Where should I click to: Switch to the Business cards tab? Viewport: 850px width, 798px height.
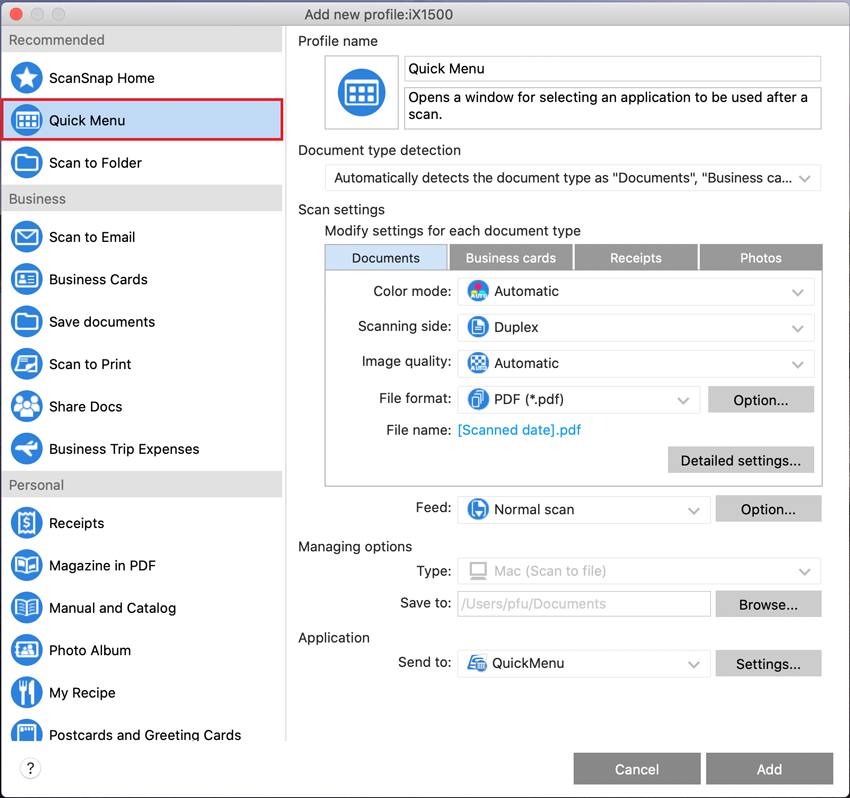click(511, 258)
